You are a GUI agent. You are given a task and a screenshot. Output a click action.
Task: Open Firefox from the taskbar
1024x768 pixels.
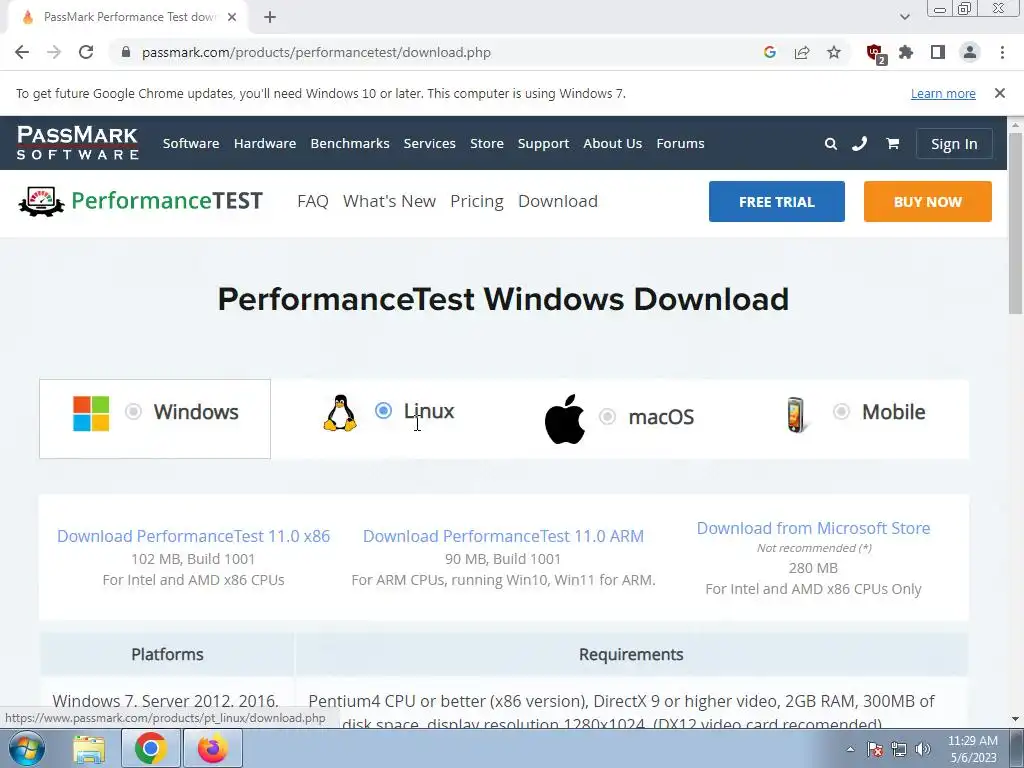pyautogui.click(x=213, y=748)
